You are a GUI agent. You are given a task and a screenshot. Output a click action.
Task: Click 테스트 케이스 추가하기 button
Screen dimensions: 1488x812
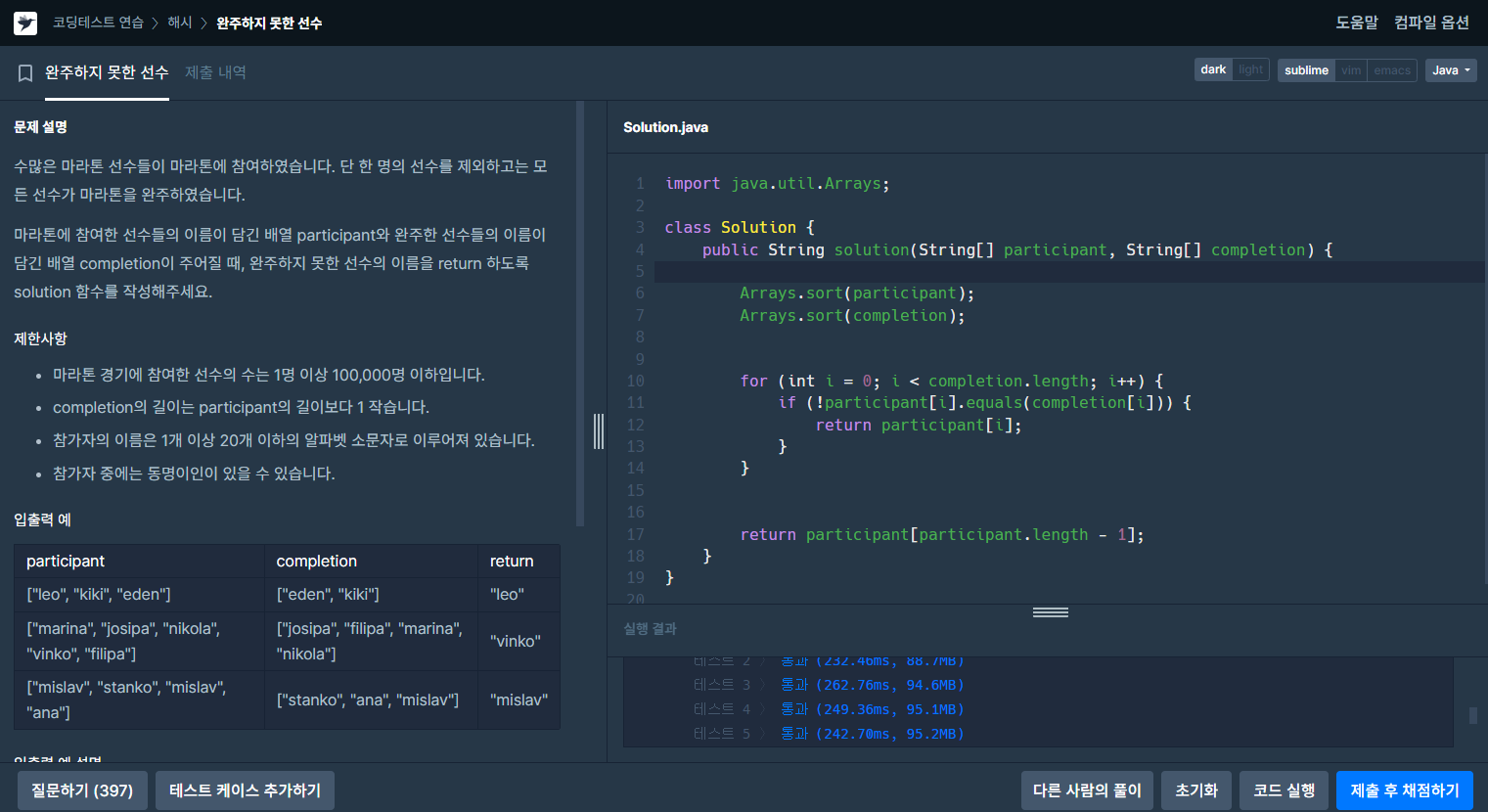(245, 790)
